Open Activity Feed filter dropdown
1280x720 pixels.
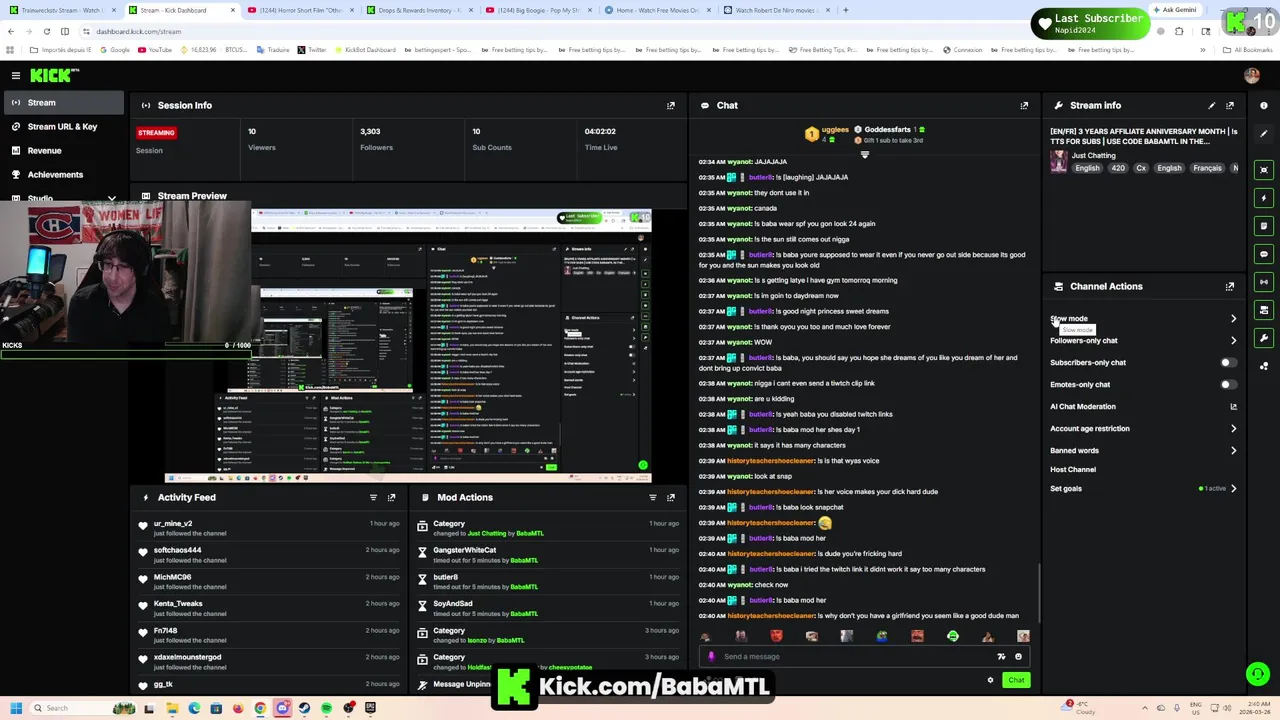pyautogui.click(x=373, y=497)
